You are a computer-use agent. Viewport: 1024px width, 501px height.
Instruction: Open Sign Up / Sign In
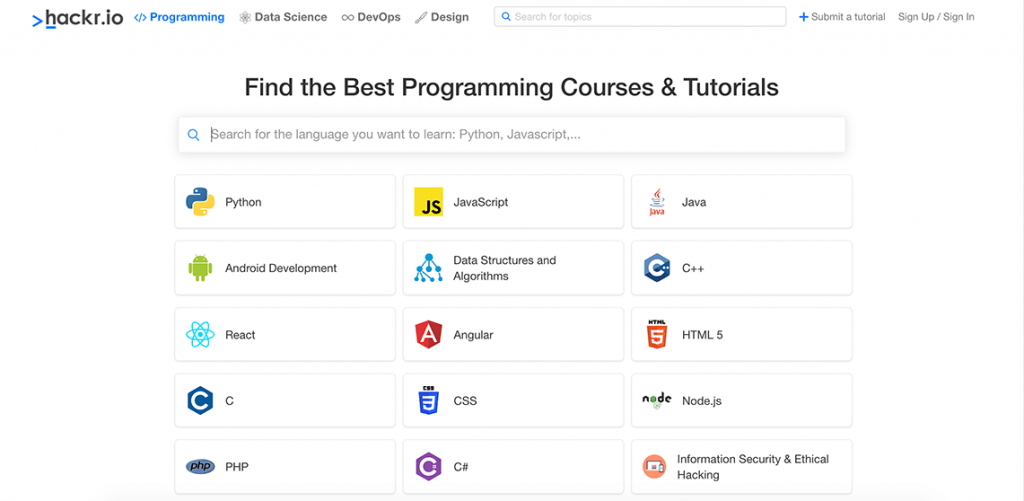tap(936, 17)
